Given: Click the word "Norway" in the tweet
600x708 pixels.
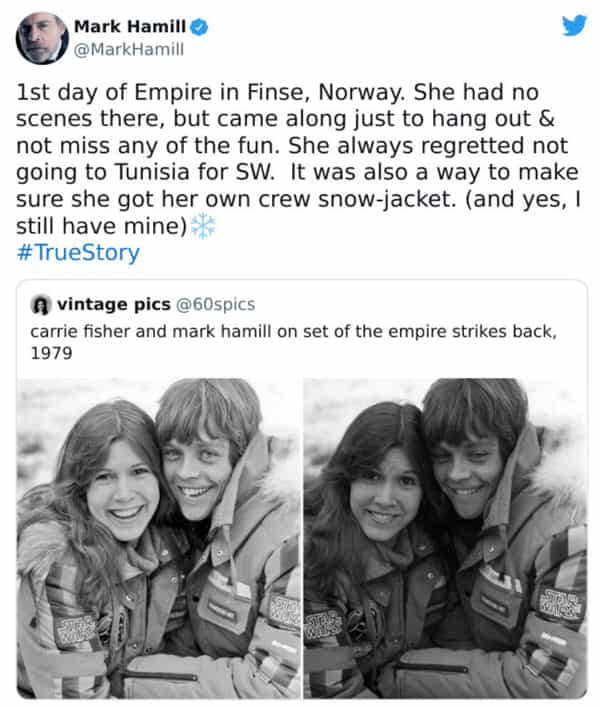Looking at the screenshot, I should [358, 92].
